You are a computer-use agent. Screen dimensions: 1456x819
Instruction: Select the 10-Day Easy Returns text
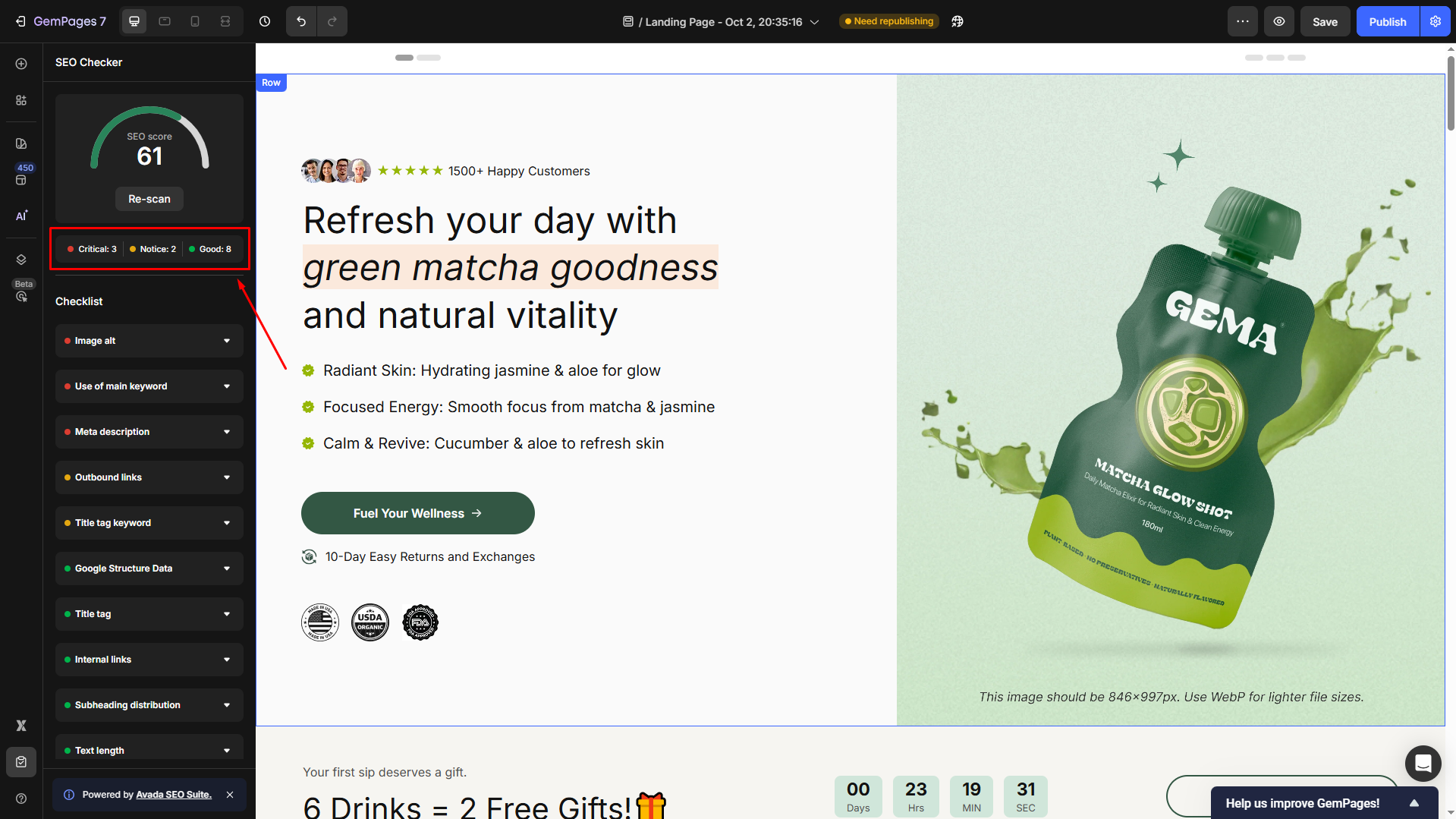coord(430,557)
